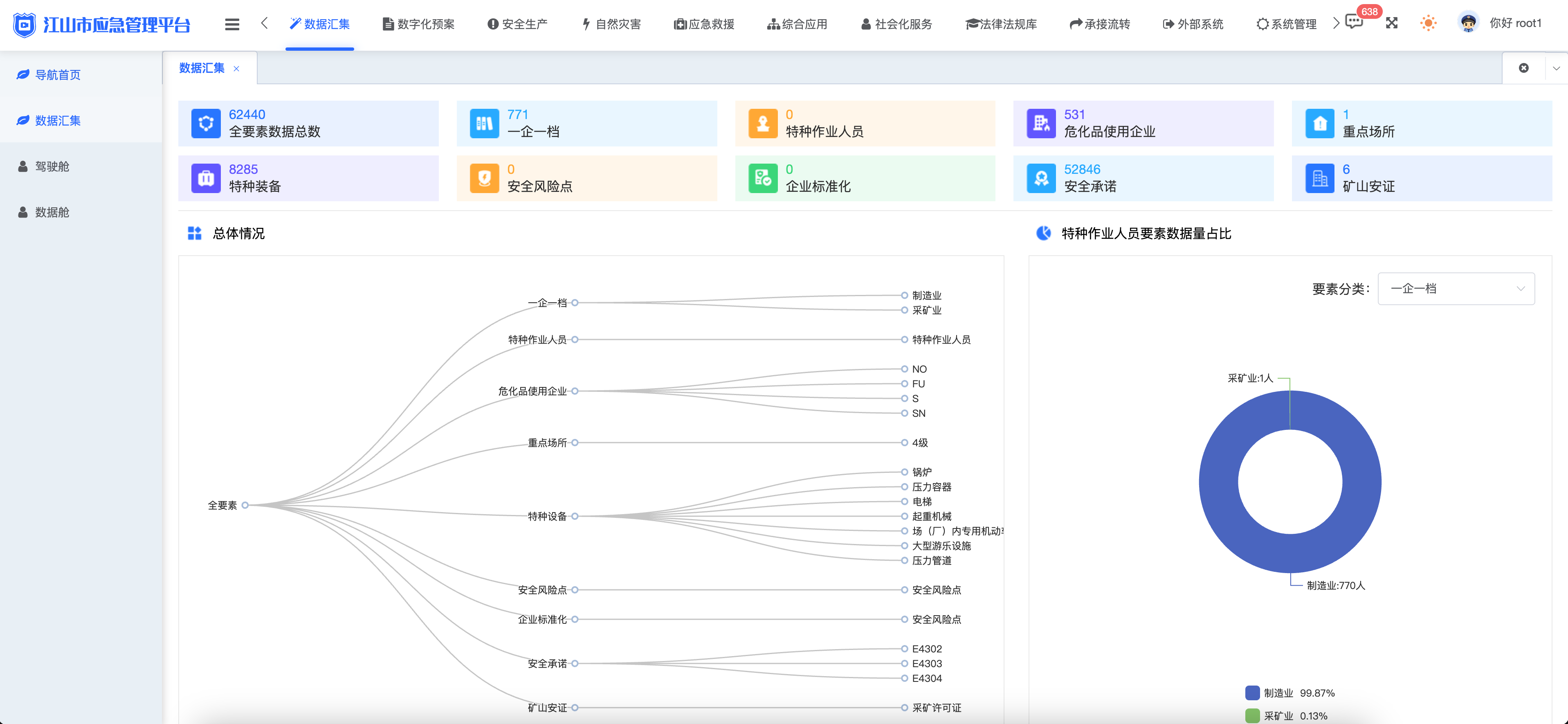Click the 52846 安全承诺 value
The image size is (1568, 724).
tap(1082, 169)
